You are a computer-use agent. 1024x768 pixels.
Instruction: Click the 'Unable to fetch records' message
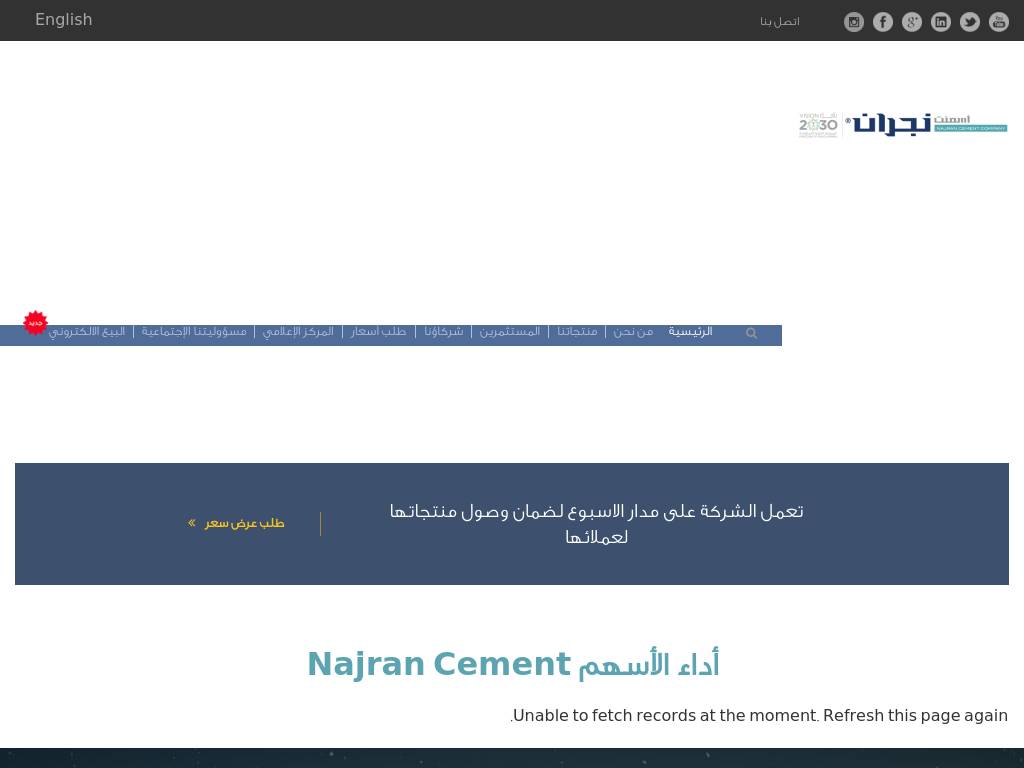pyautogui.click(x=759, y=715)
